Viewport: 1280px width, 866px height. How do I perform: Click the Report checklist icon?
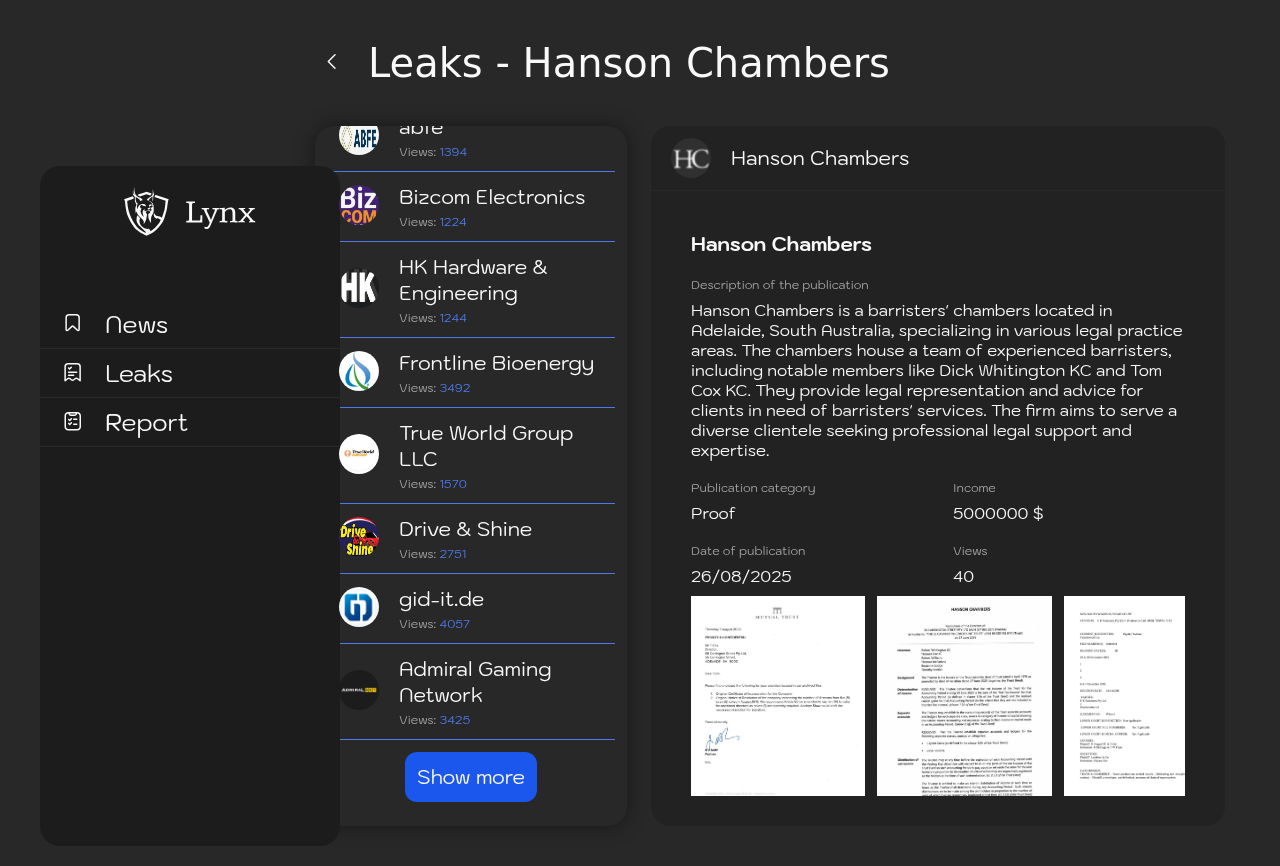click(x=72, y=421)
